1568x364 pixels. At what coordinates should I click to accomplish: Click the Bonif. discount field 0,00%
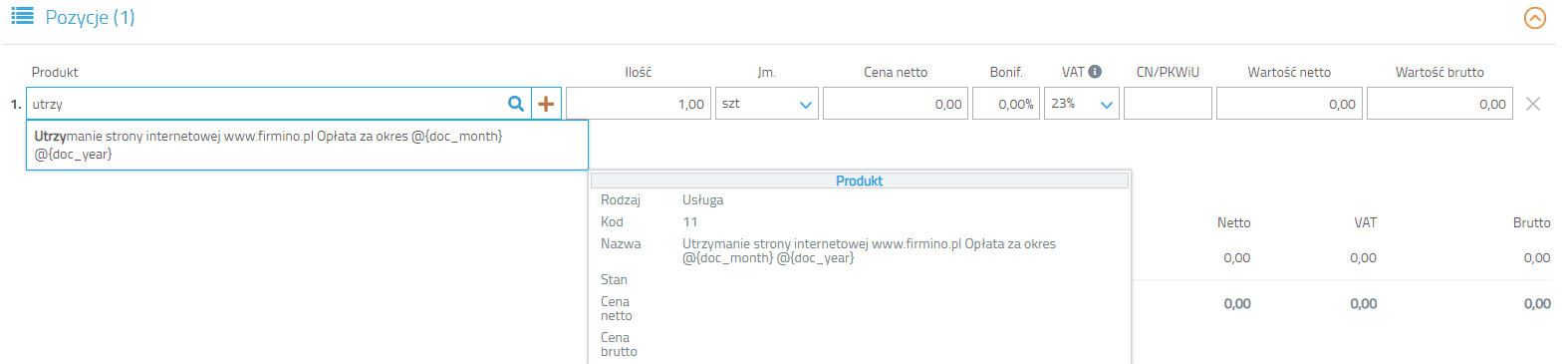point(1006,104)
